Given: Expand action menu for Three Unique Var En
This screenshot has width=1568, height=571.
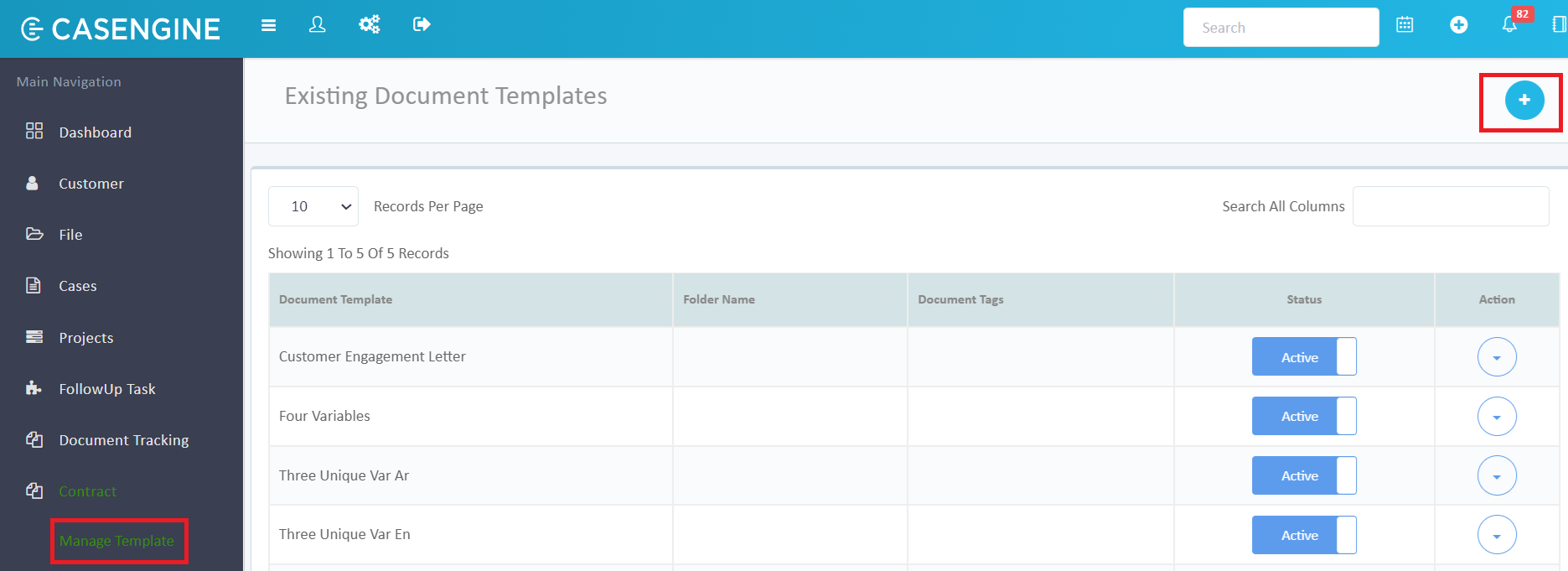Looking at the screenshot, I should (x=1497, y=535).
